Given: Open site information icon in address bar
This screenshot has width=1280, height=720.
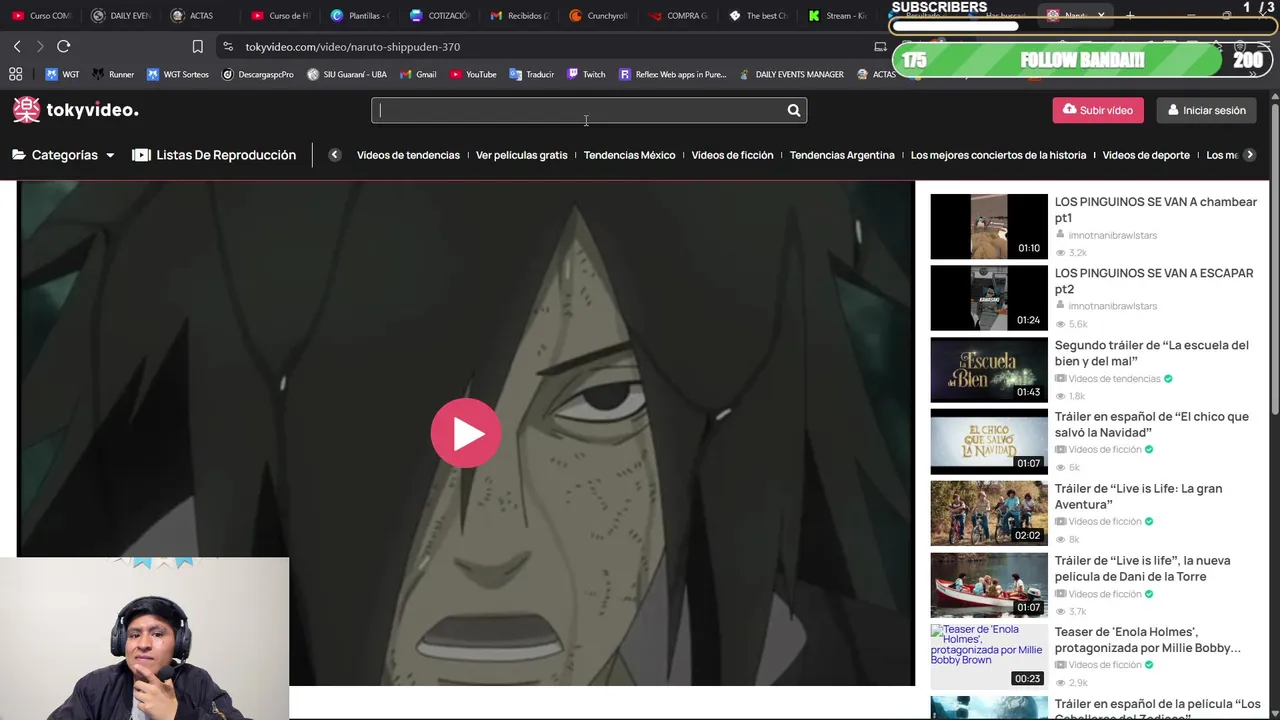Looking at the screenshot, I should click(x=228, y=46).
